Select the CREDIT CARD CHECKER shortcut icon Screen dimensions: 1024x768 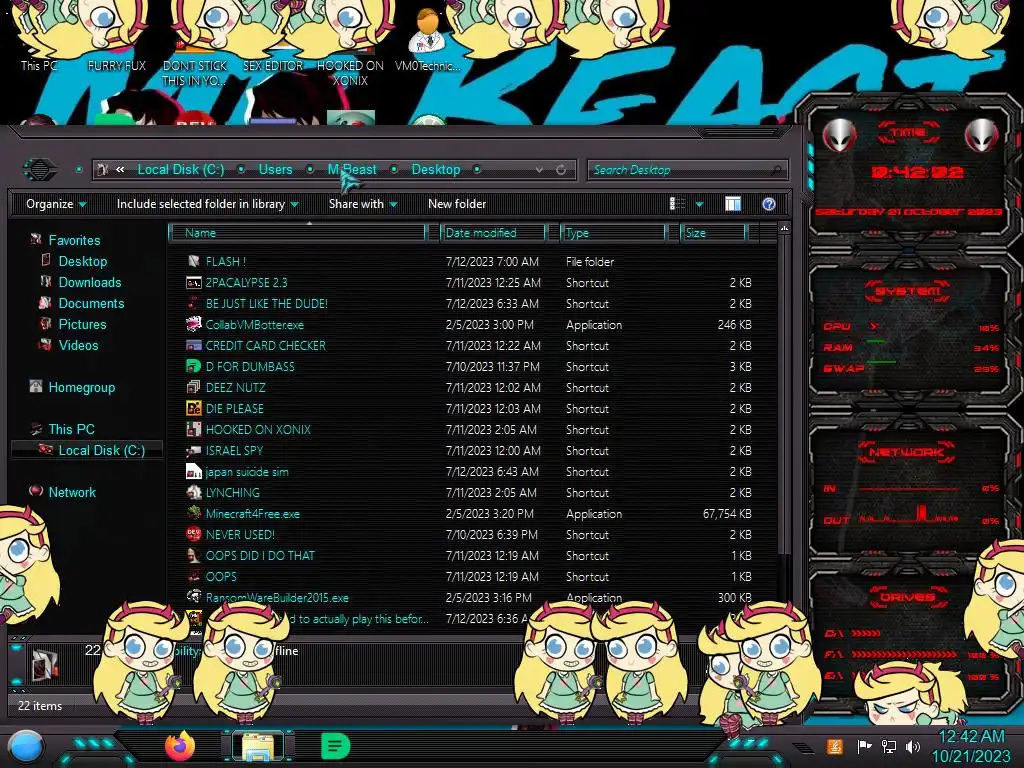coord(193,345)
